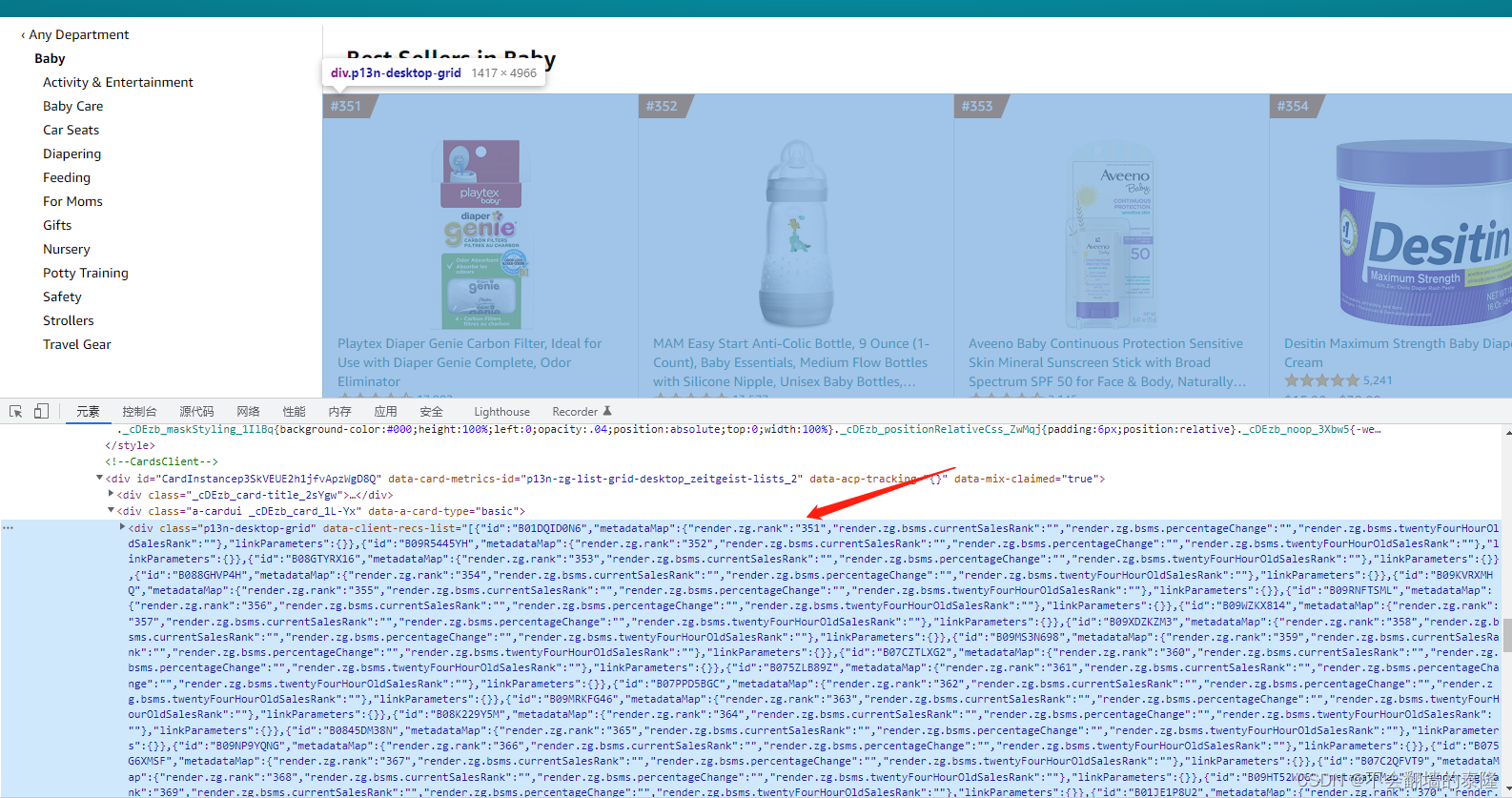Collapse the CardInstance div node
The width and height of the screenshot is (1512, 798).
click(99, 478)
